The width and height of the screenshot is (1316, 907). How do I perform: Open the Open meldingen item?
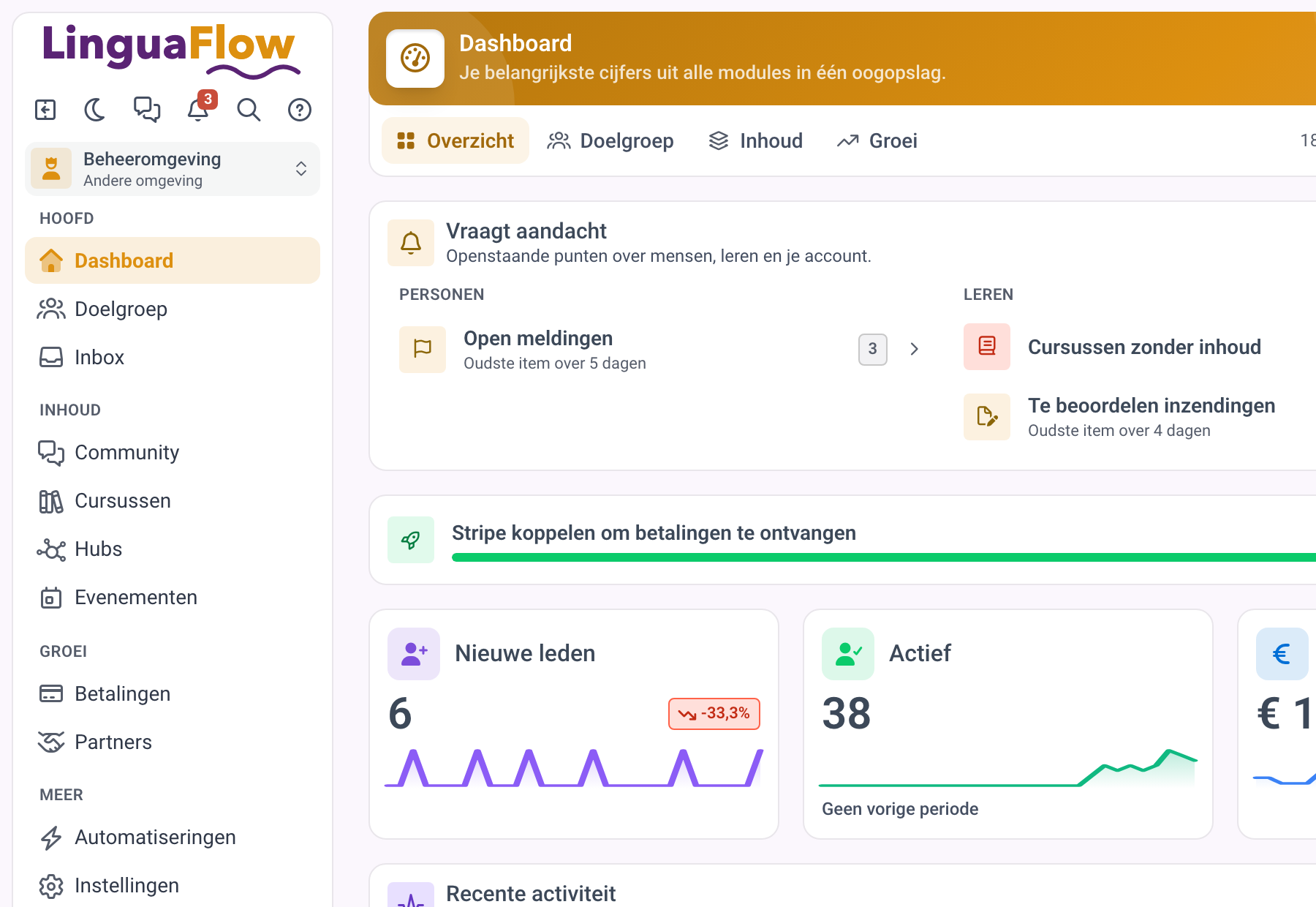tap(662, 349)
